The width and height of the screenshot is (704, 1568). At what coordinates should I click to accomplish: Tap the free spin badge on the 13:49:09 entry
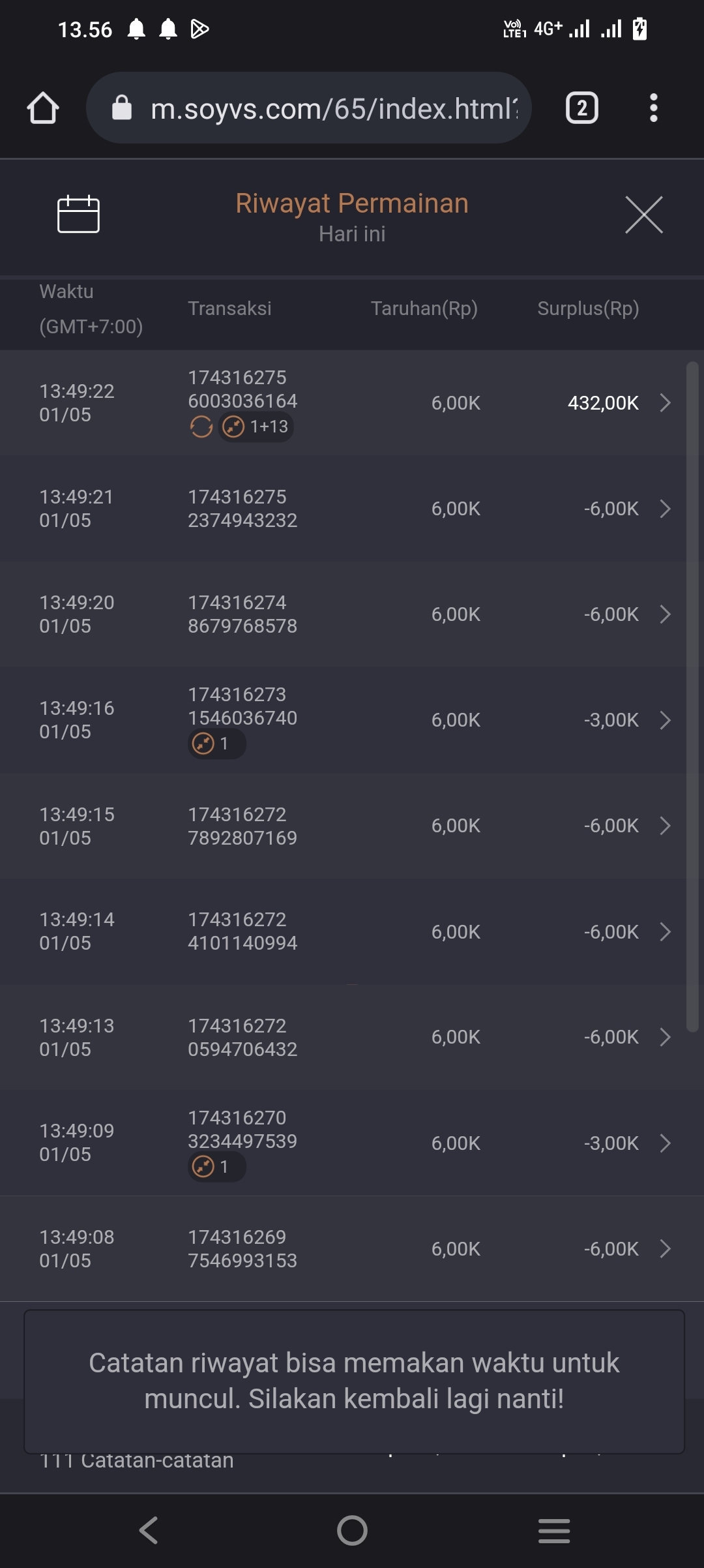(216, 1167)
